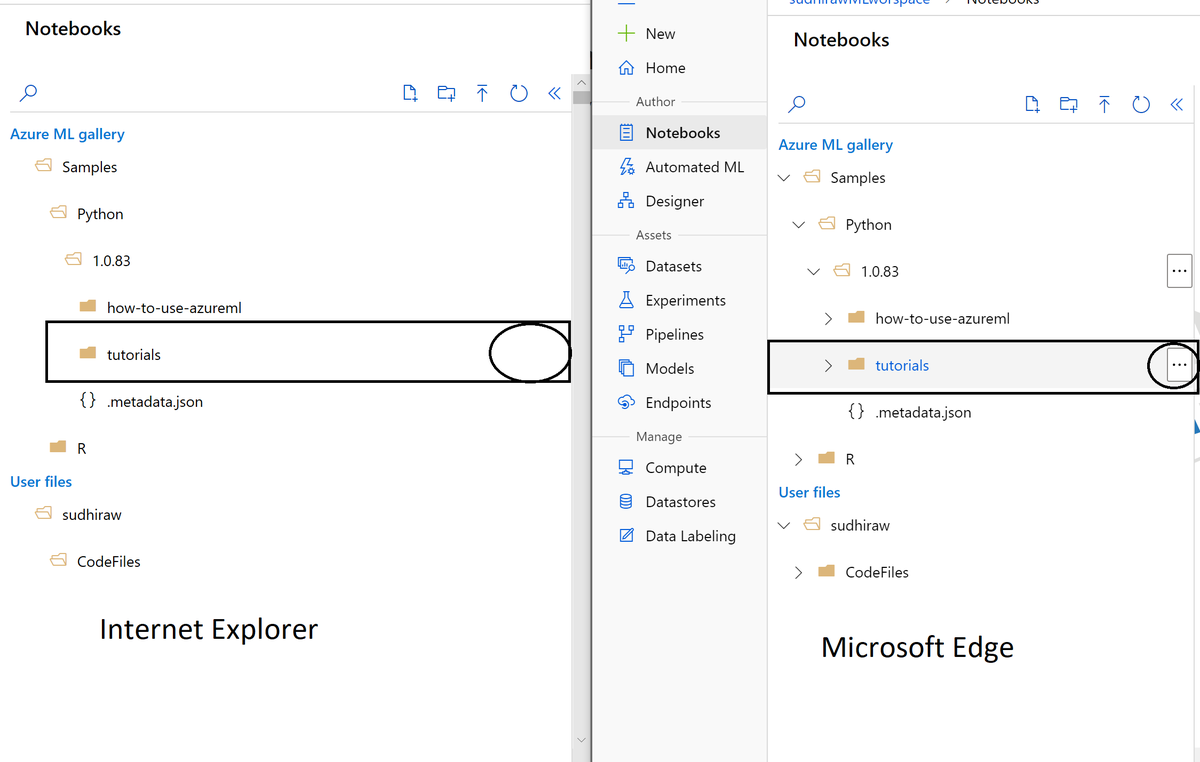Open more options for 1.0.83 folder
1200x762 pixels.
click(x=1179, y=271)
